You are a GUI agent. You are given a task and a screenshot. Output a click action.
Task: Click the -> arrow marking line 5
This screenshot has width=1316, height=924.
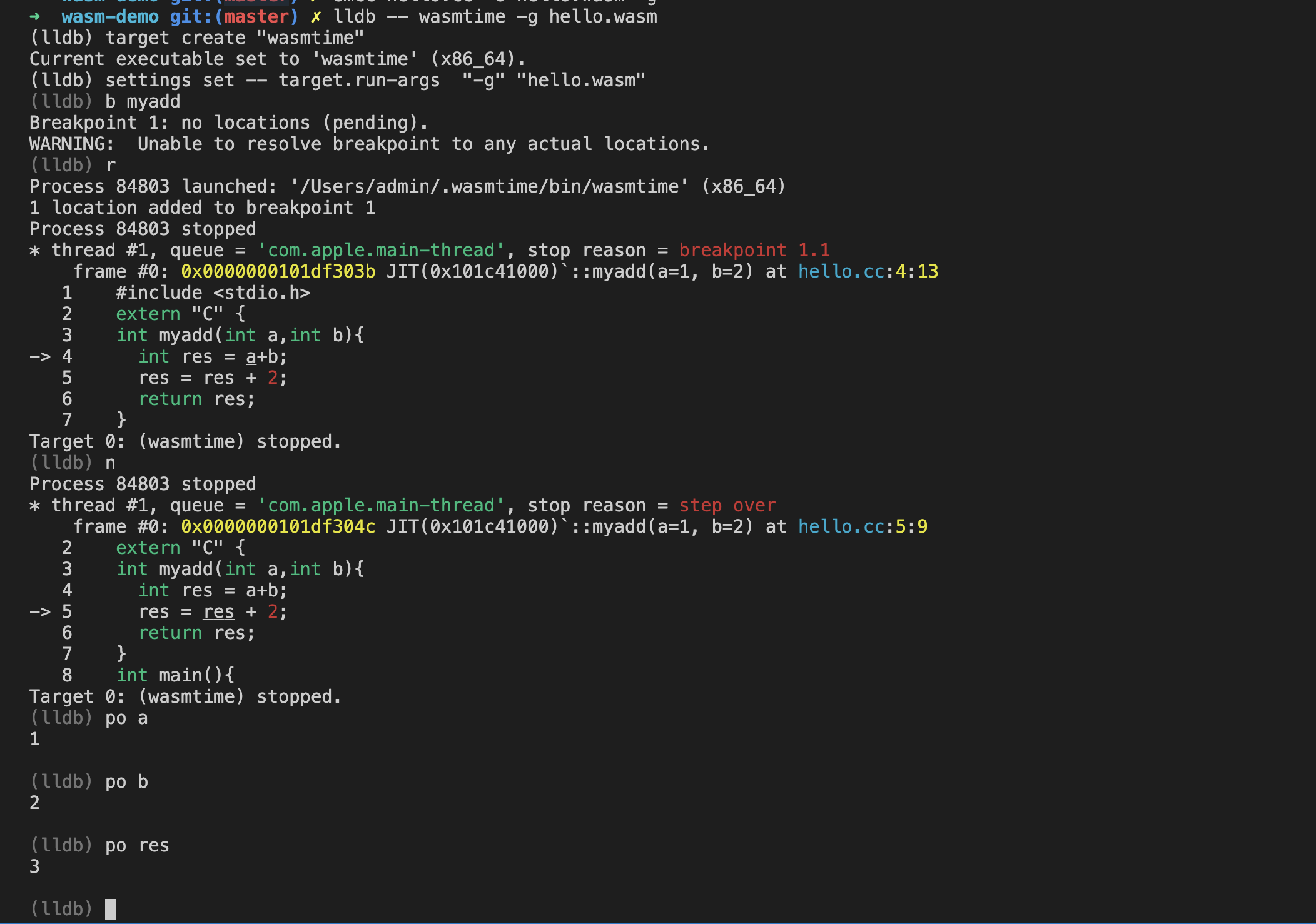pyautogui.click(x=41, y=611)
